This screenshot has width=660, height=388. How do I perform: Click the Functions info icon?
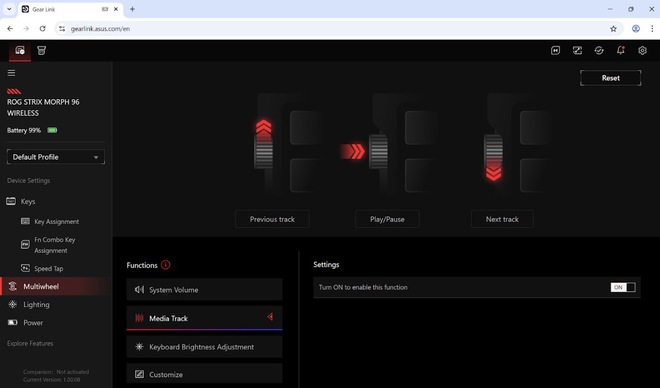[165, 265]
